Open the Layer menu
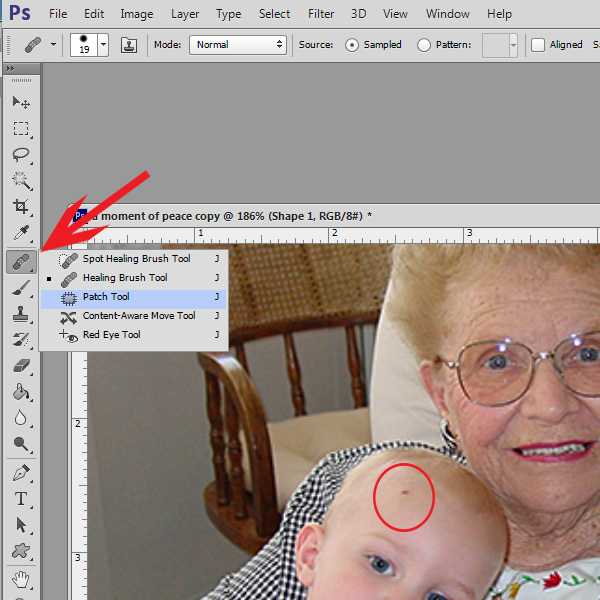The width and height of the screenshot is (600, 600). 185,14
